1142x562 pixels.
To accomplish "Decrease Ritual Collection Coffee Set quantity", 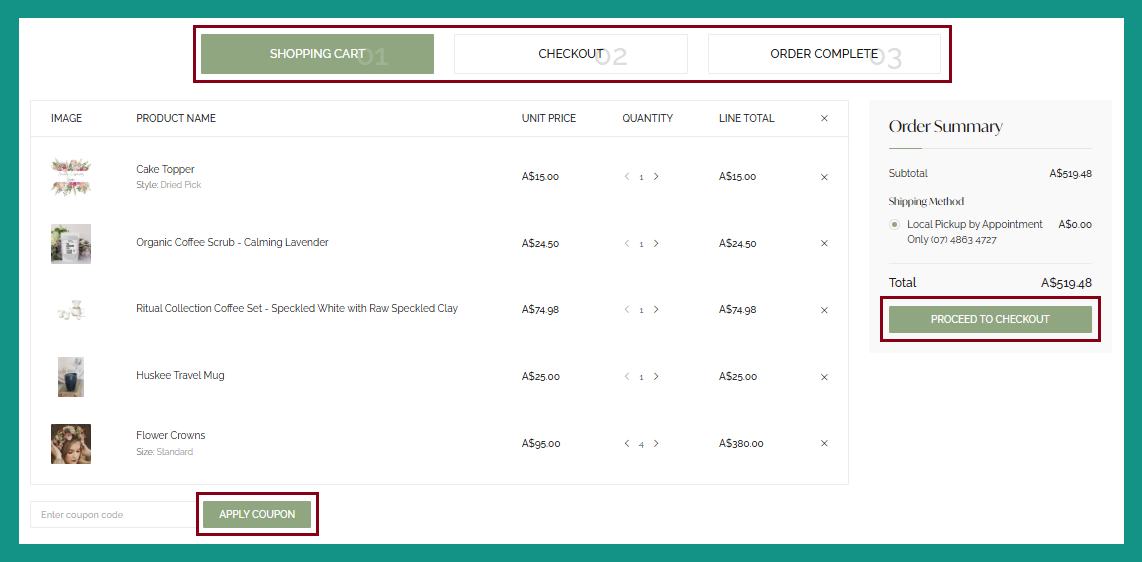I will [x=626, y=309].
